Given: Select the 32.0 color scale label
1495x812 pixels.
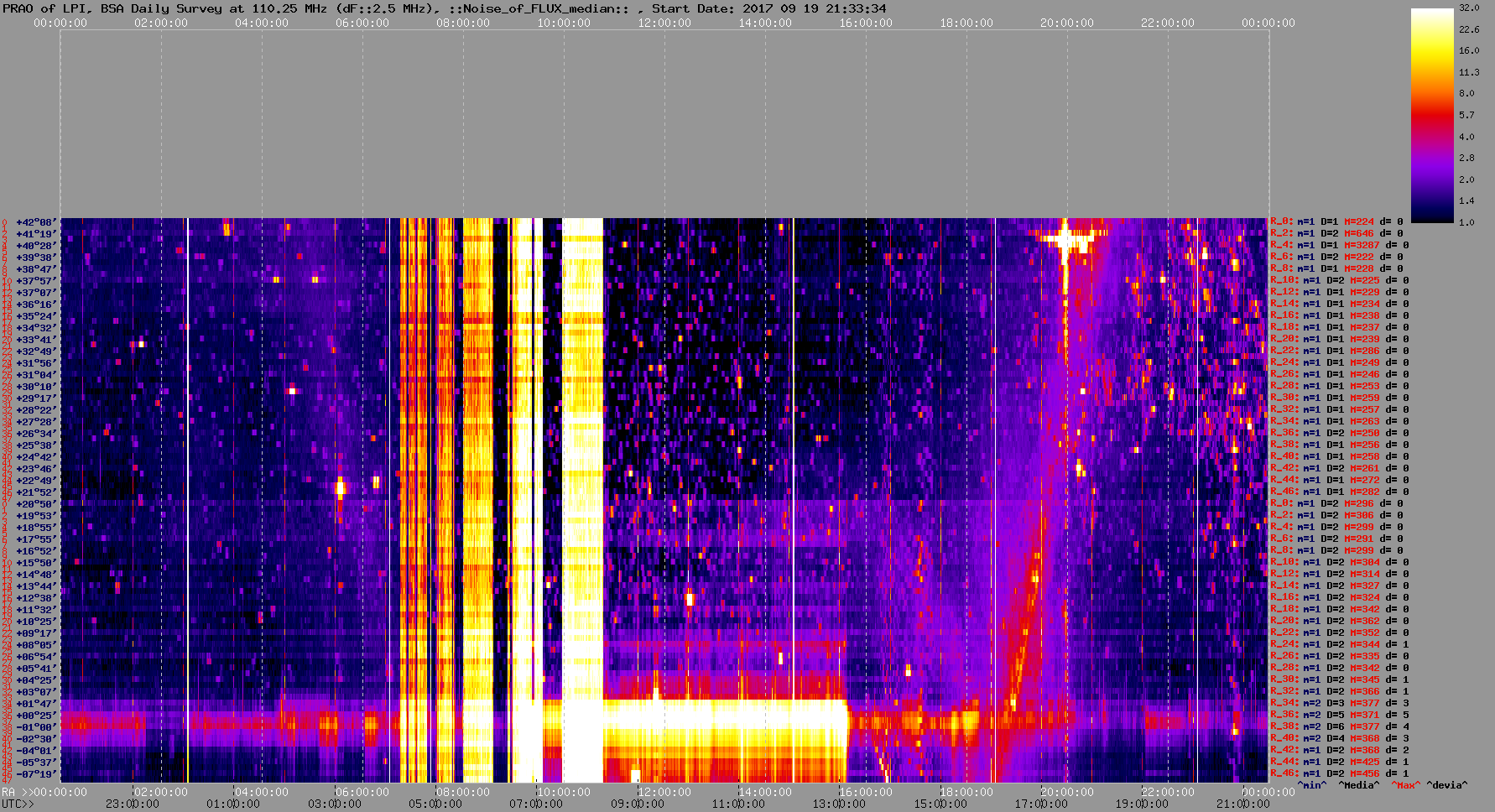Looking at the screenshot, I should 1468,8.
